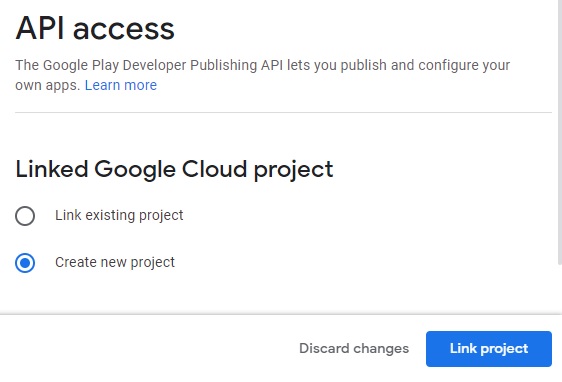Click the Link project button

(489, 349)
